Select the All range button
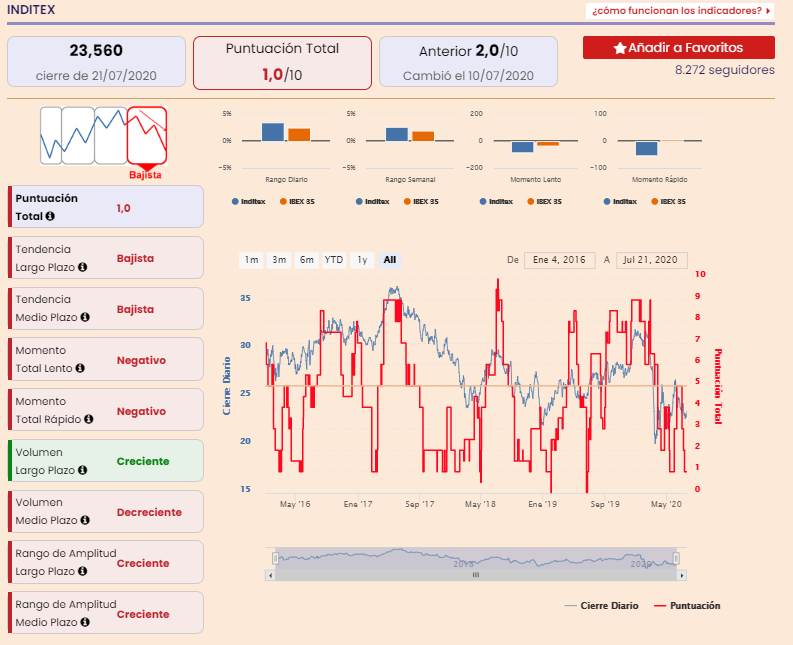Viewport: 793px width, 645px height. (389, 260)
